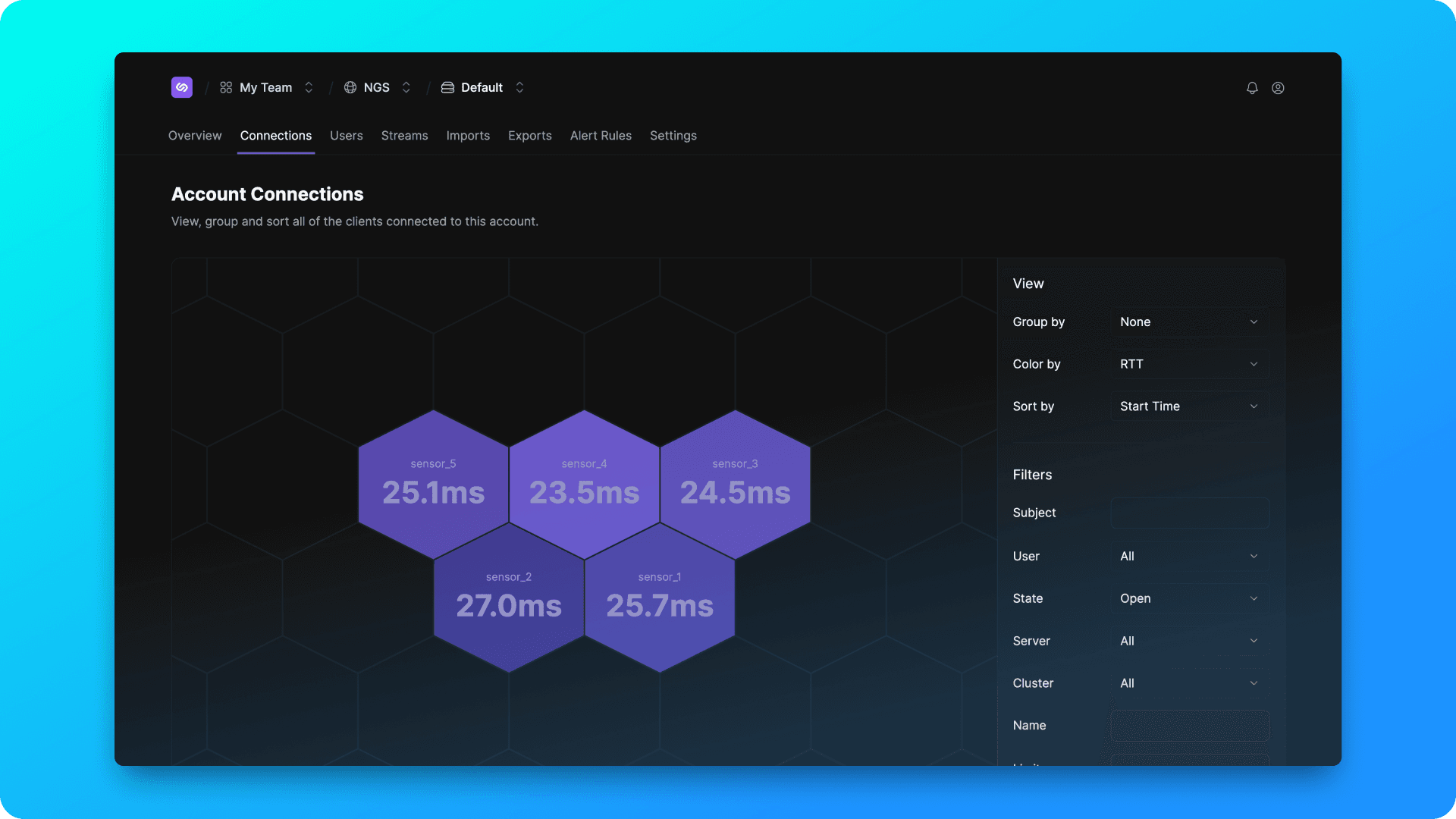The image size is (1456, 819).
Task: Open the notifications bell
Action: [x=1252, y=88]
